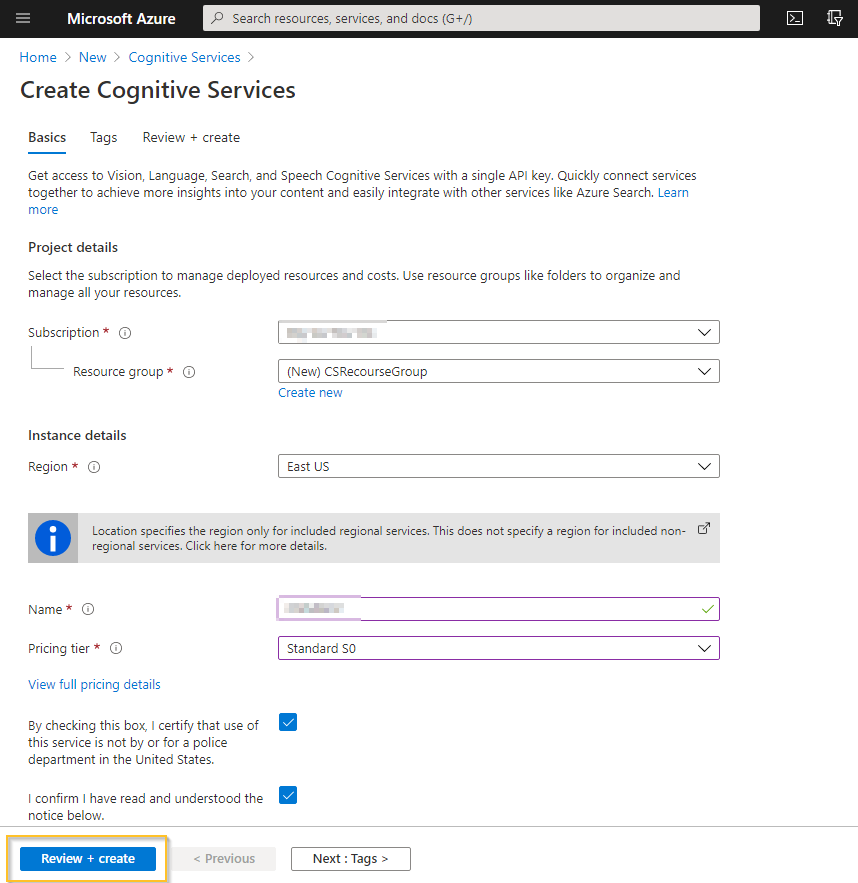Show info tooltip for Region
858x883 pixels.
(x=94, y=467)
